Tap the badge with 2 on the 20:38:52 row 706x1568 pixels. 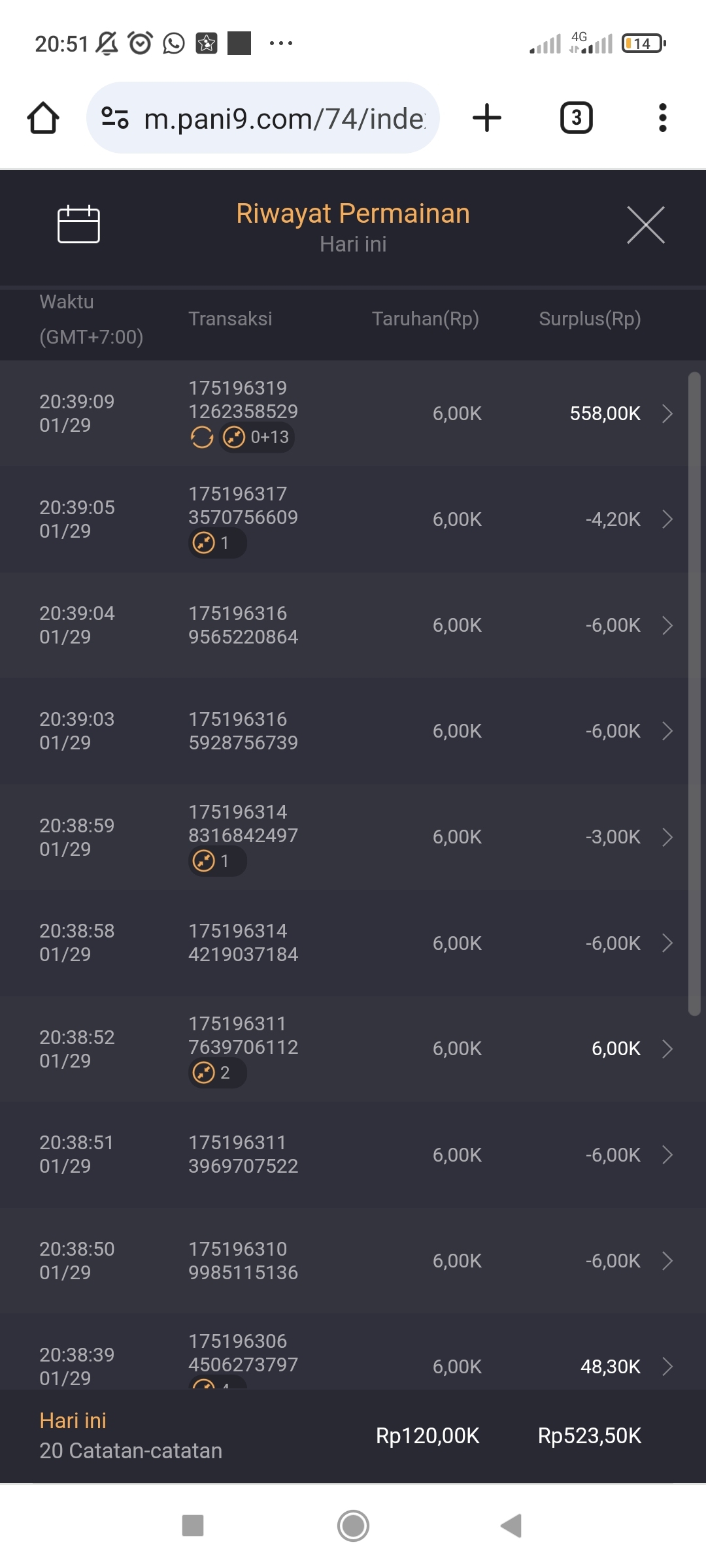(217, 1073)
